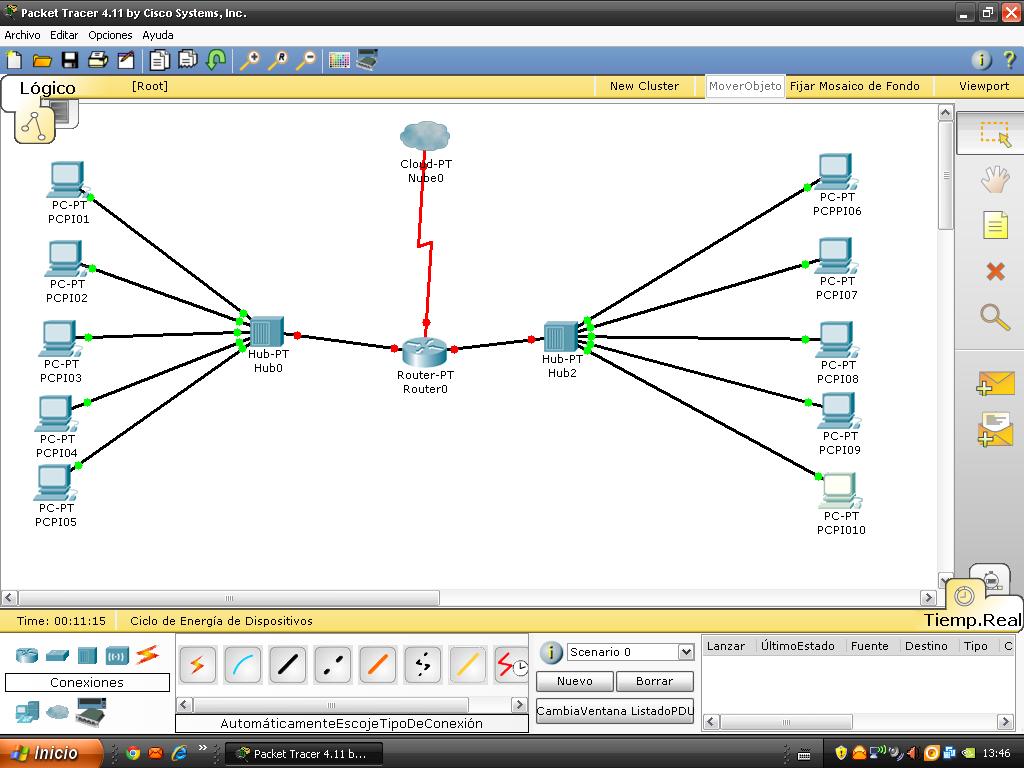Show network information via i icon
This screenshot has height=768, width=1024.
(981, 60)
